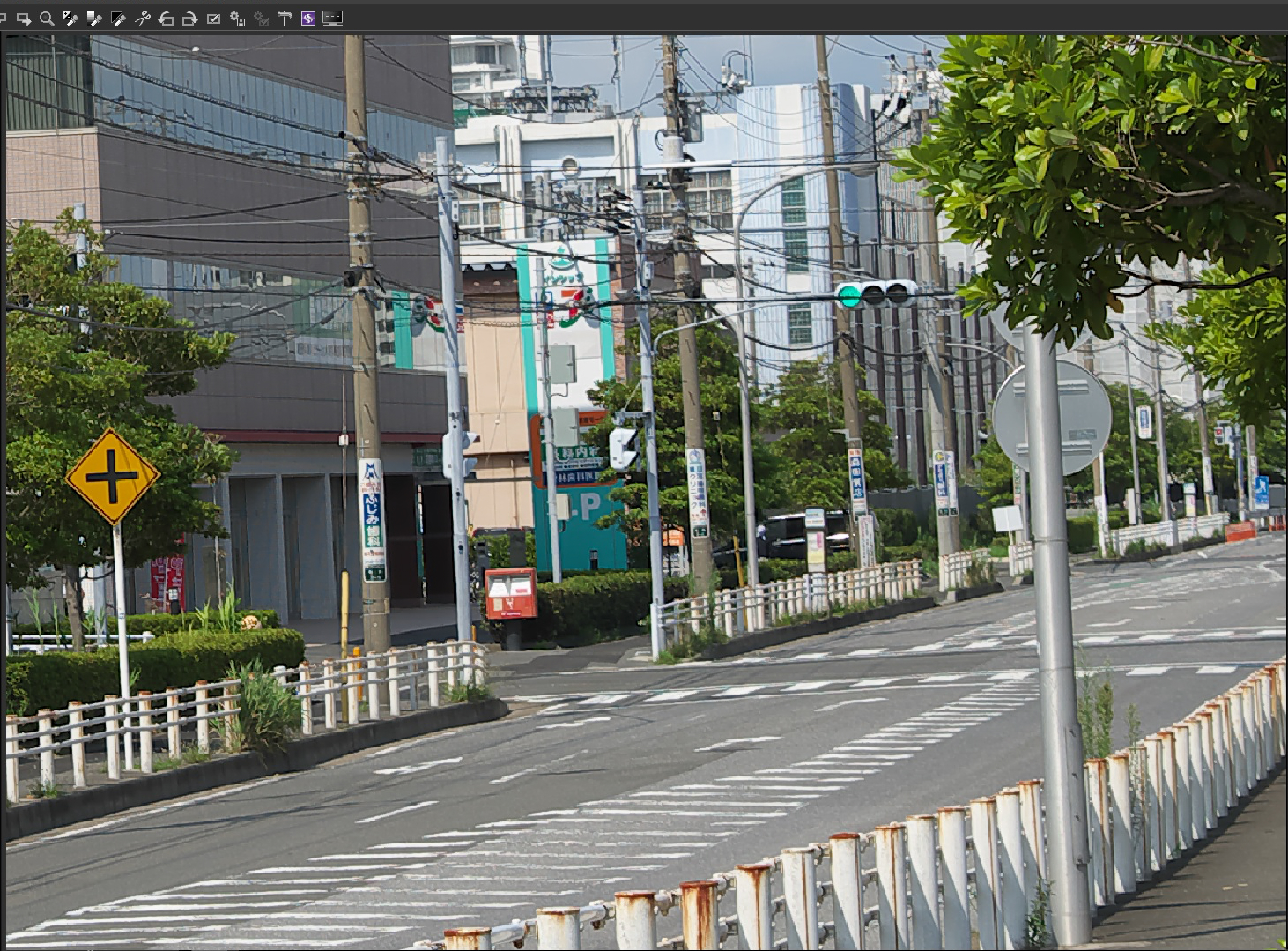1288x951 pixels.
Task: Select the magnifier zoom tool
Action: click(47, 19)
